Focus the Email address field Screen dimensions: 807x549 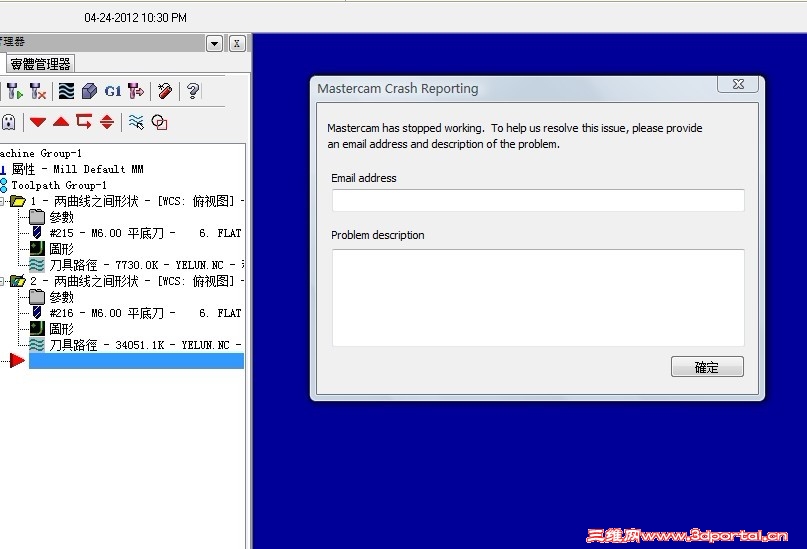(538, 200)
